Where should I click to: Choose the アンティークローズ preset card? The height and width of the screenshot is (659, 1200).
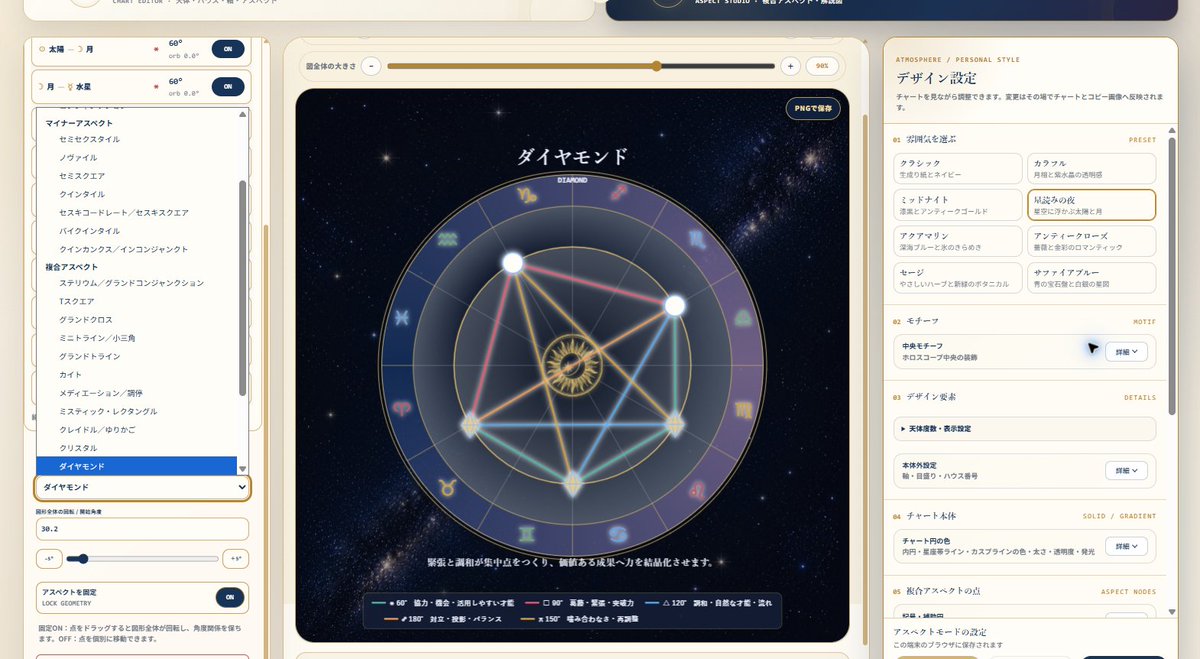(1091, 241)
